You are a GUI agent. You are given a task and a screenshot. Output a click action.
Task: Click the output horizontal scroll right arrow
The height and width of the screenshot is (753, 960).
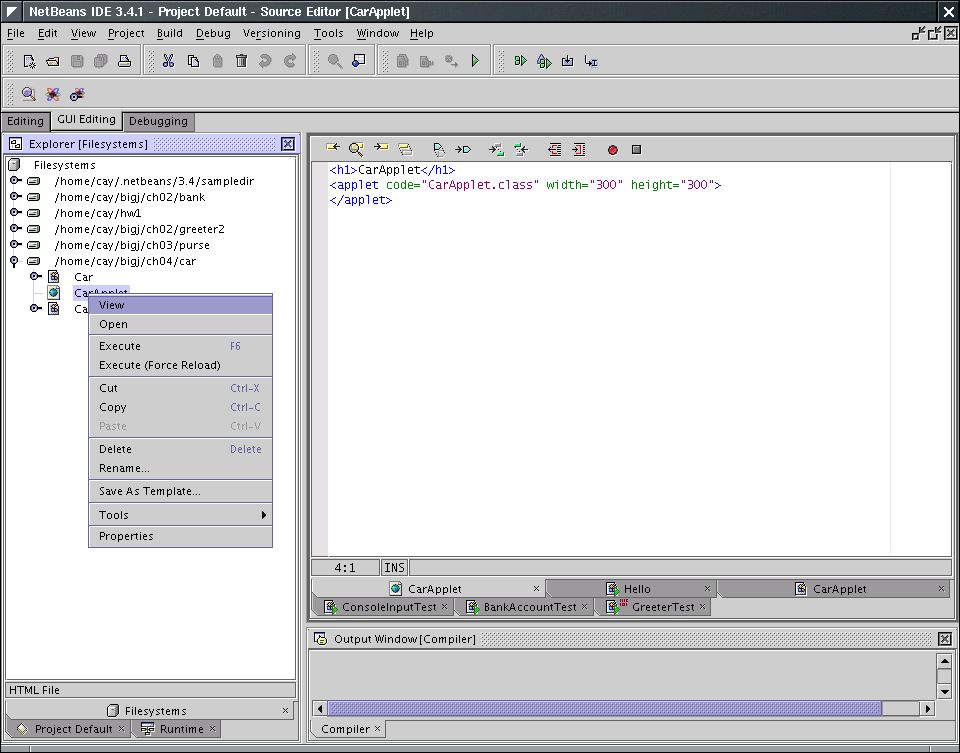pos(928,708)
